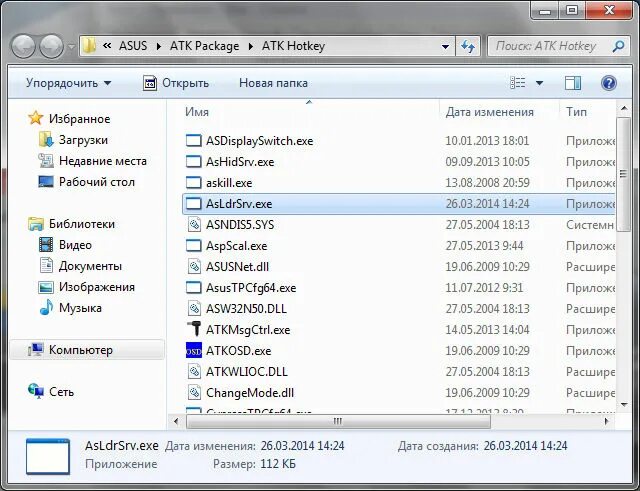Click the ATKOSD.exe blue OSD icon
640x491 pixels.
193,351
